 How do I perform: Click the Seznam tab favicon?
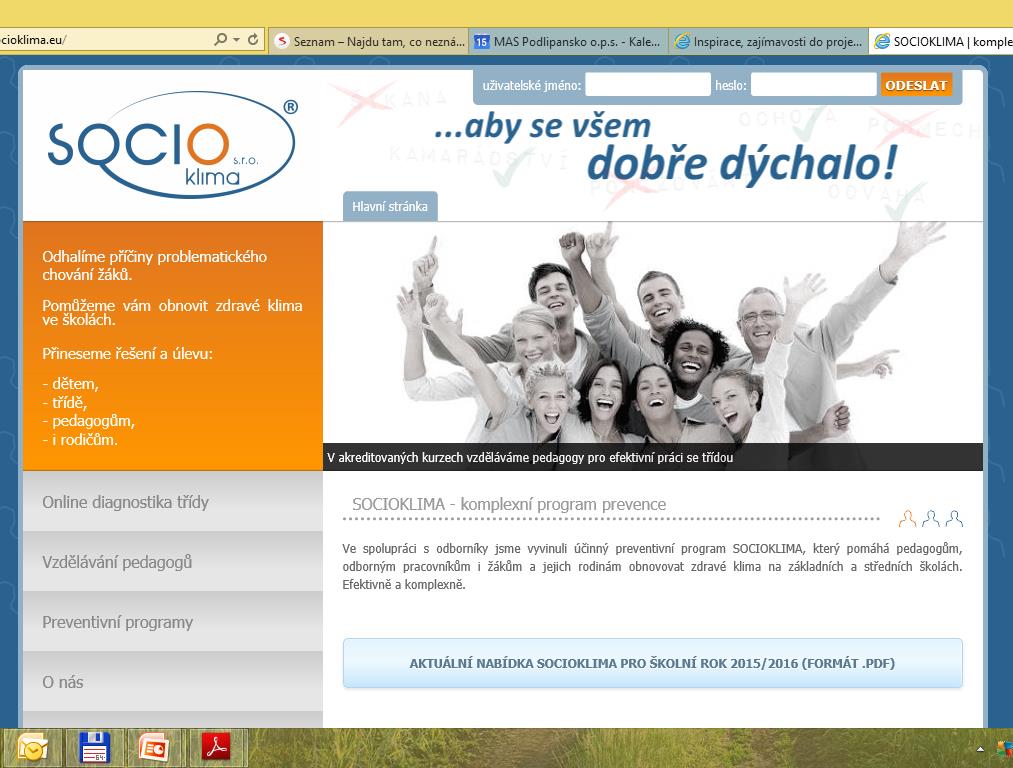(x=282, y=41)
